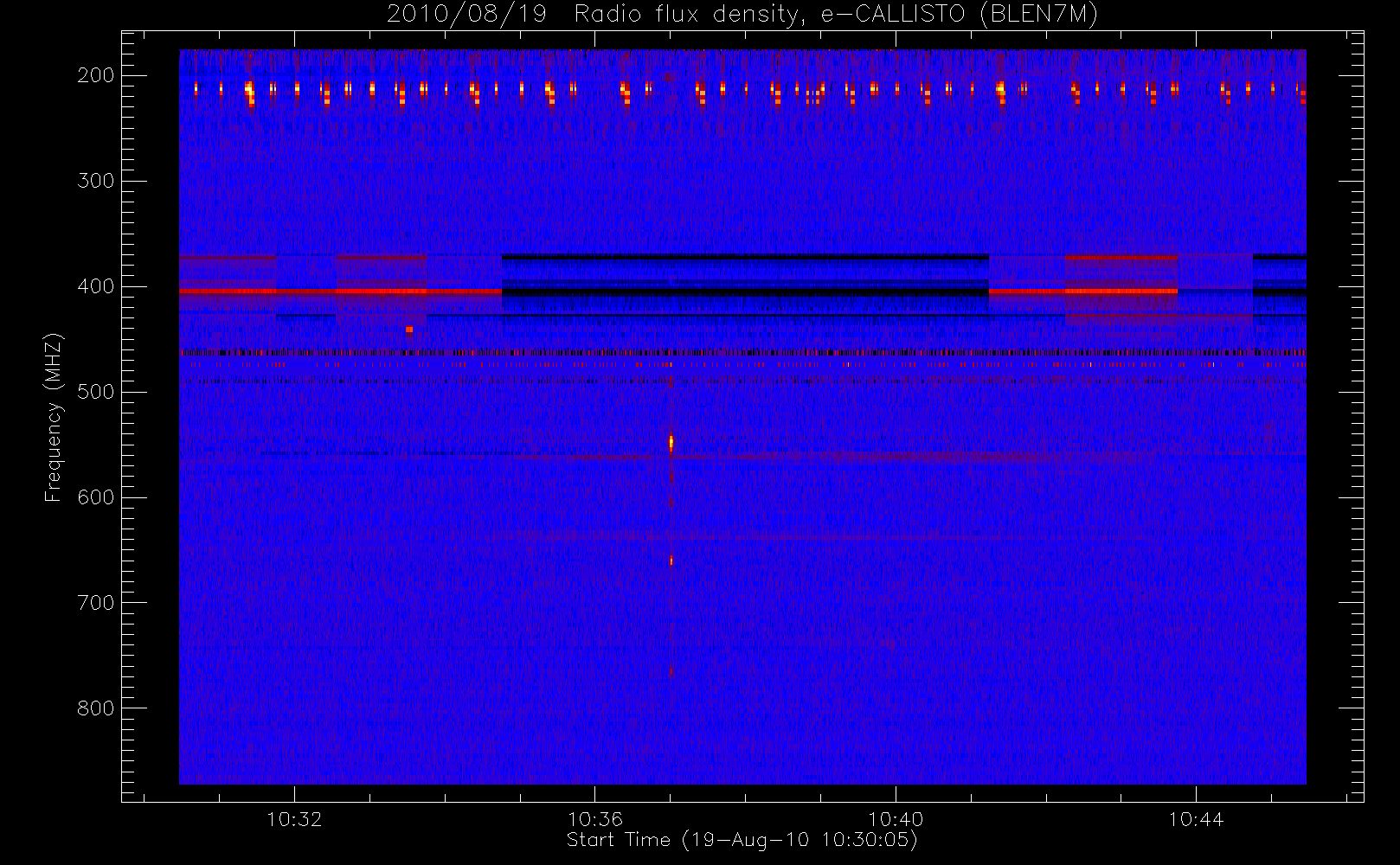Select the 600 frequency tick label
Image resolution: width=1400 pixels, height=865 pixels.
pos(96,497)
